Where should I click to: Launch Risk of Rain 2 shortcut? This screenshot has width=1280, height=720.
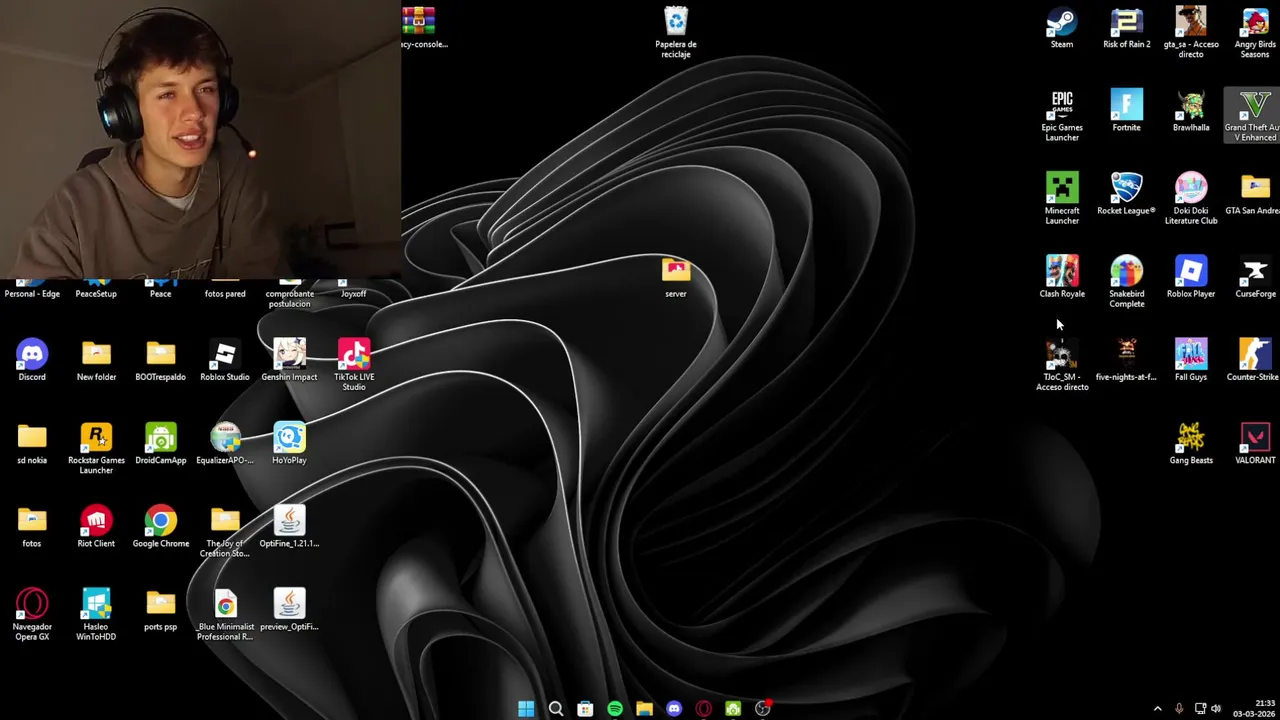[1126, 28]
